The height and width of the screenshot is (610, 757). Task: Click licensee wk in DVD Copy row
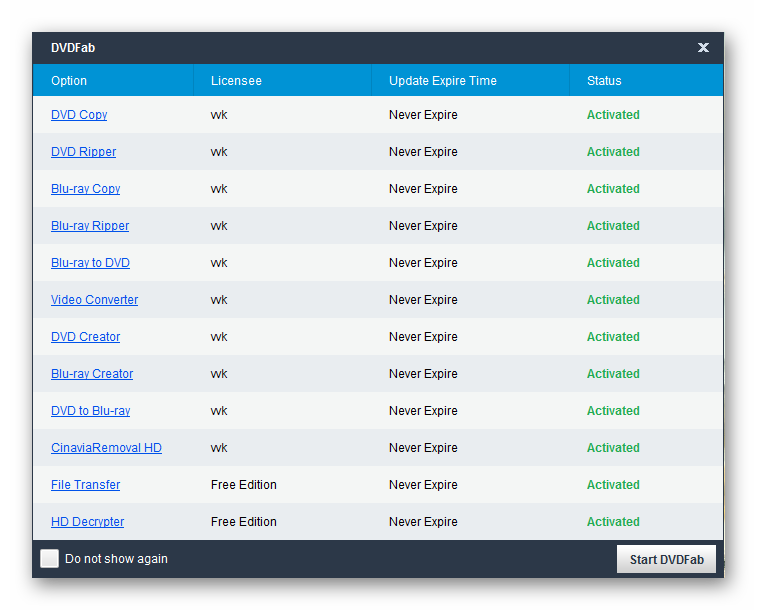[219, 115]
